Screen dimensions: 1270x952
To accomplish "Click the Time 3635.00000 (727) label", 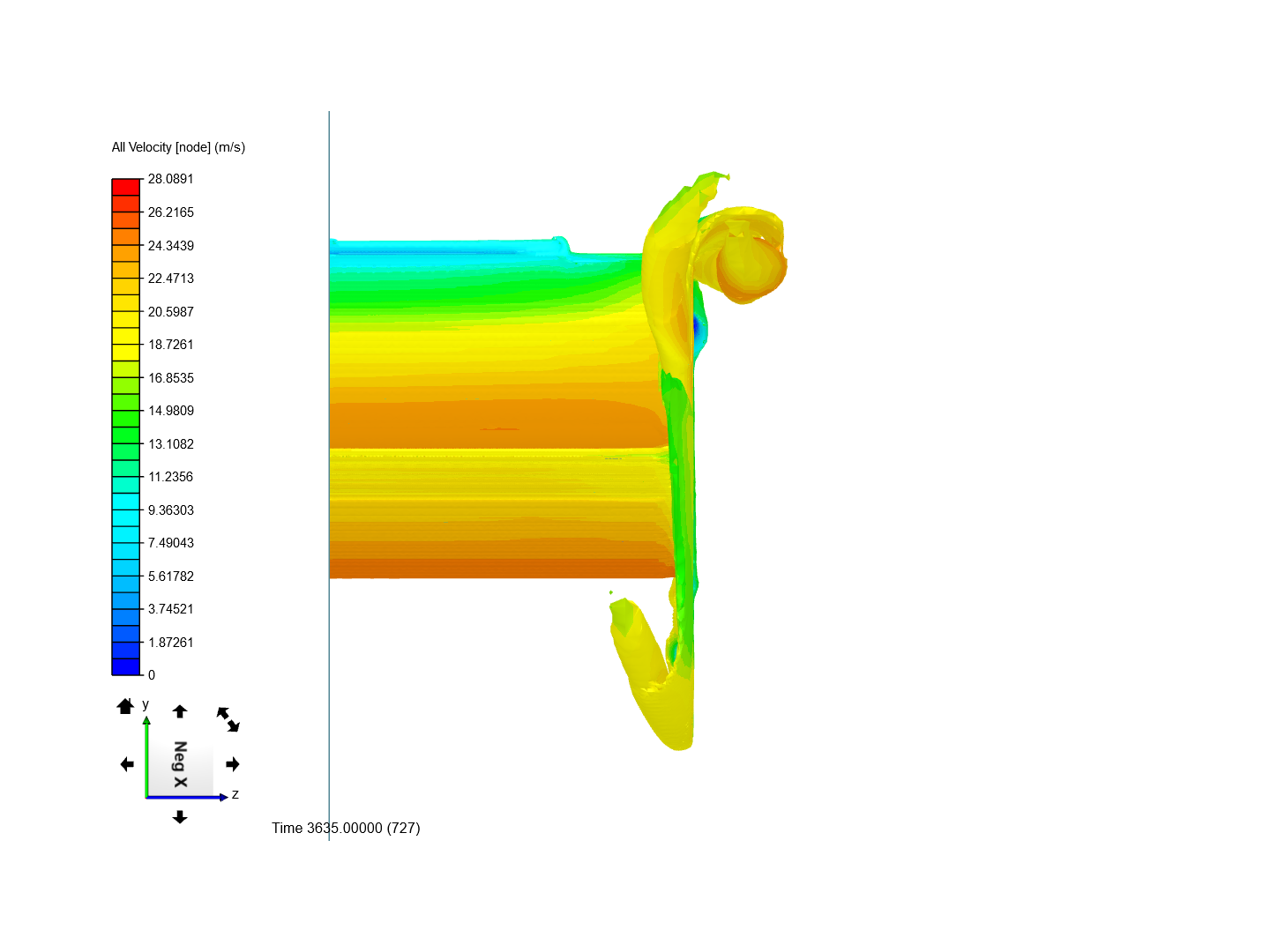I will pyautogui.click(x=346, y=828).
